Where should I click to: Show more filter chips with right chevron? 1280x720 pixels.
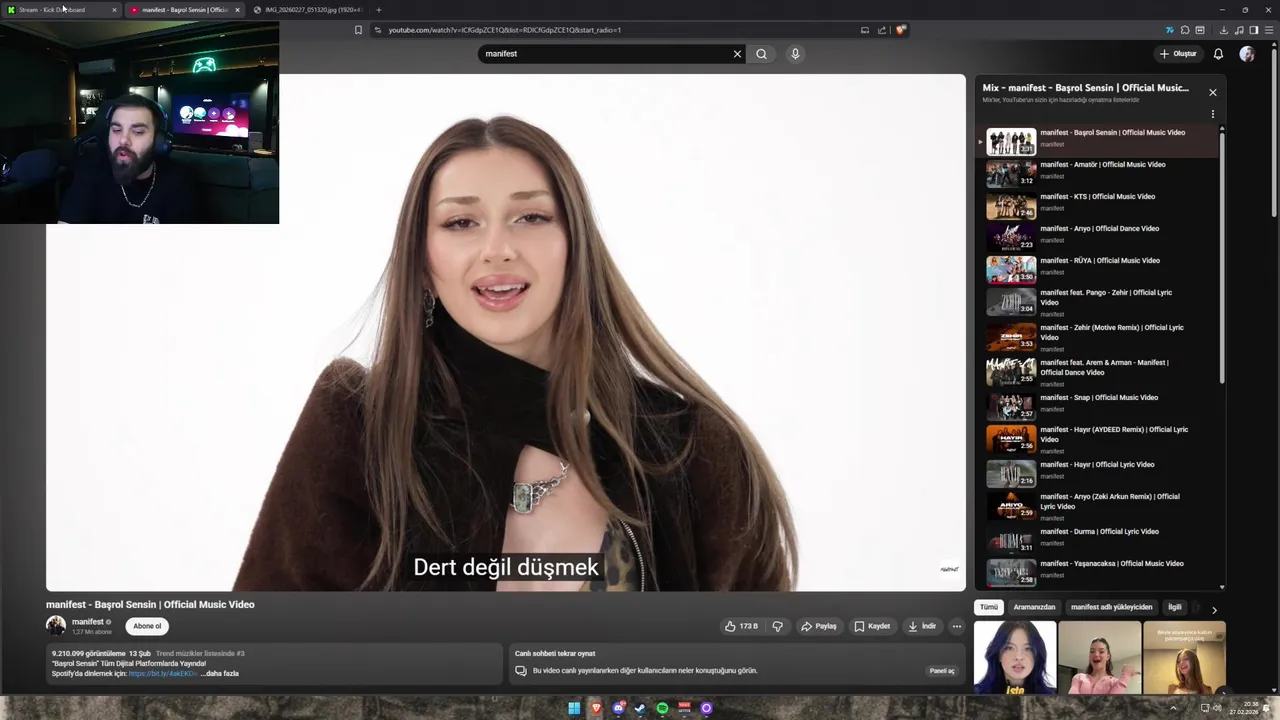[x=1214, y=609]
